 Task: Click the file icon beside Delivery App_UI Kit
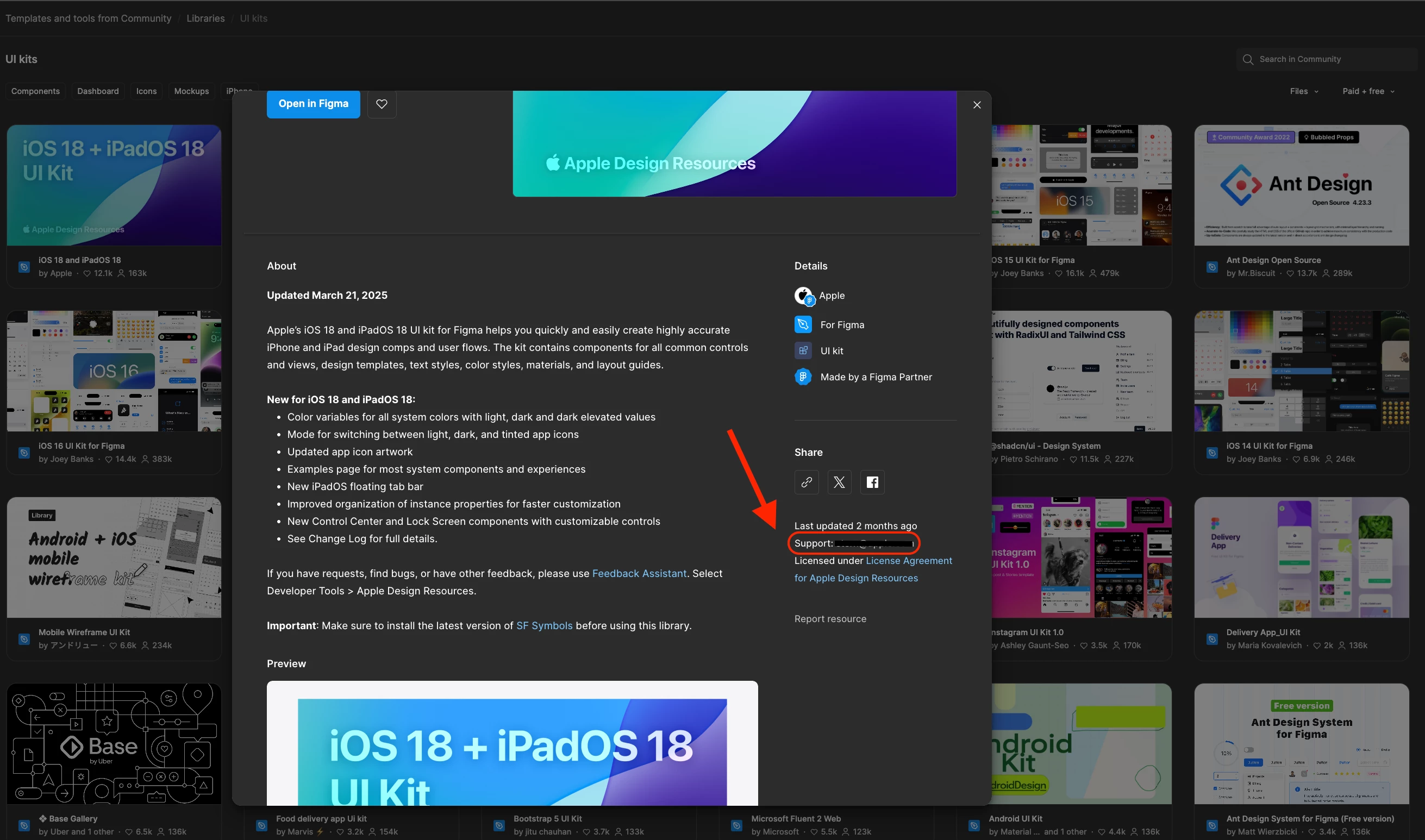coord(1211,638)
